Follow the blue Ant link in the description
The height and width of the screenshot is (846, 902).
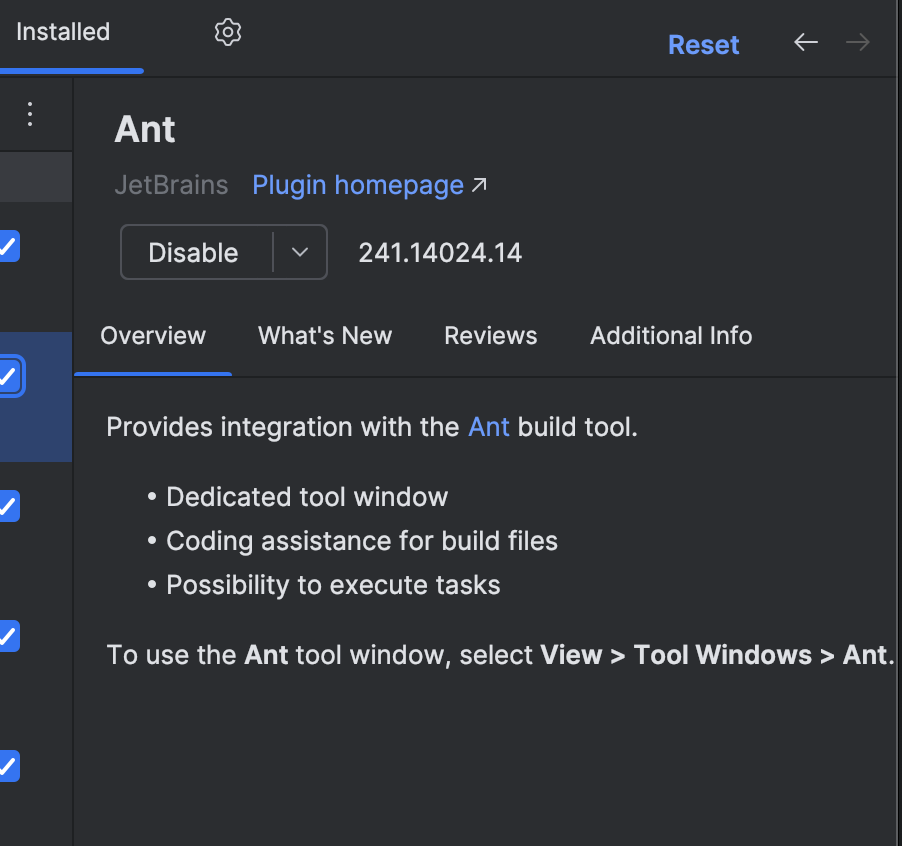489,427
